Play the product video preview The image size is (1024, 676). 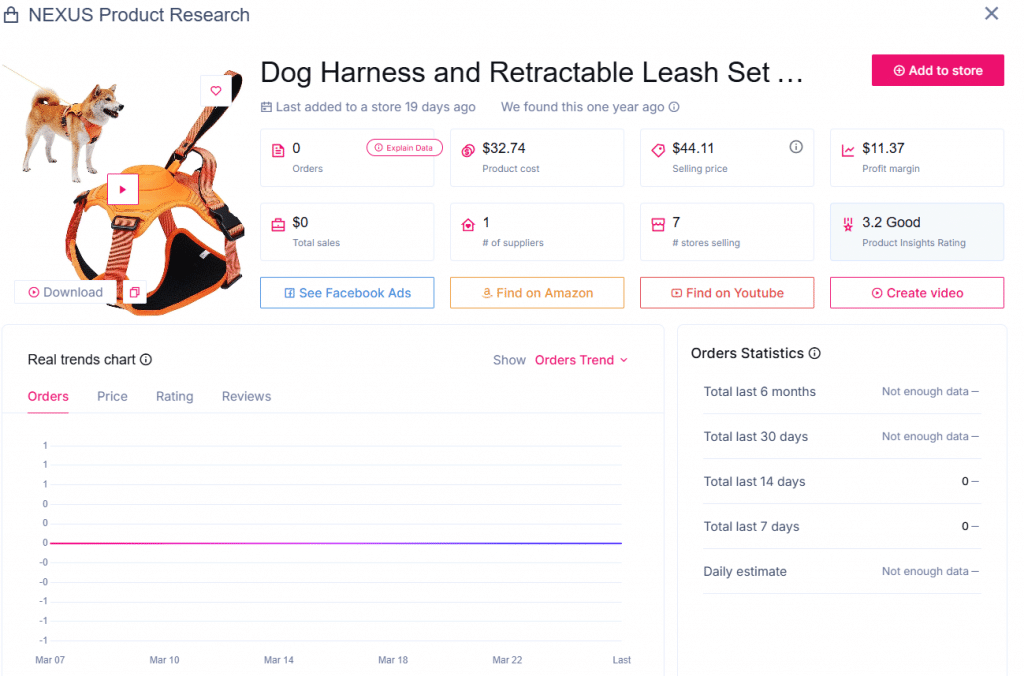click(x=123, y=189)
